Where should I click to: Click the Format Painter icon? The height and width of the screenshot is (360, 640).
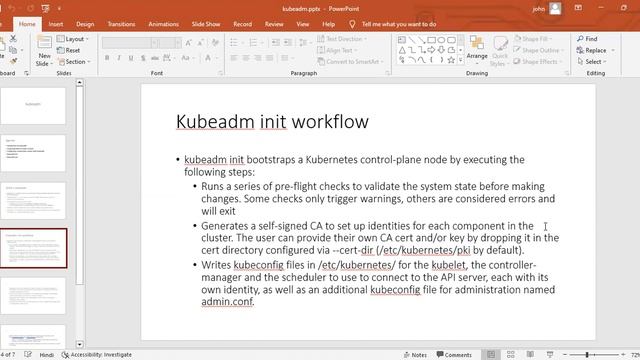(x=13, y=61)
